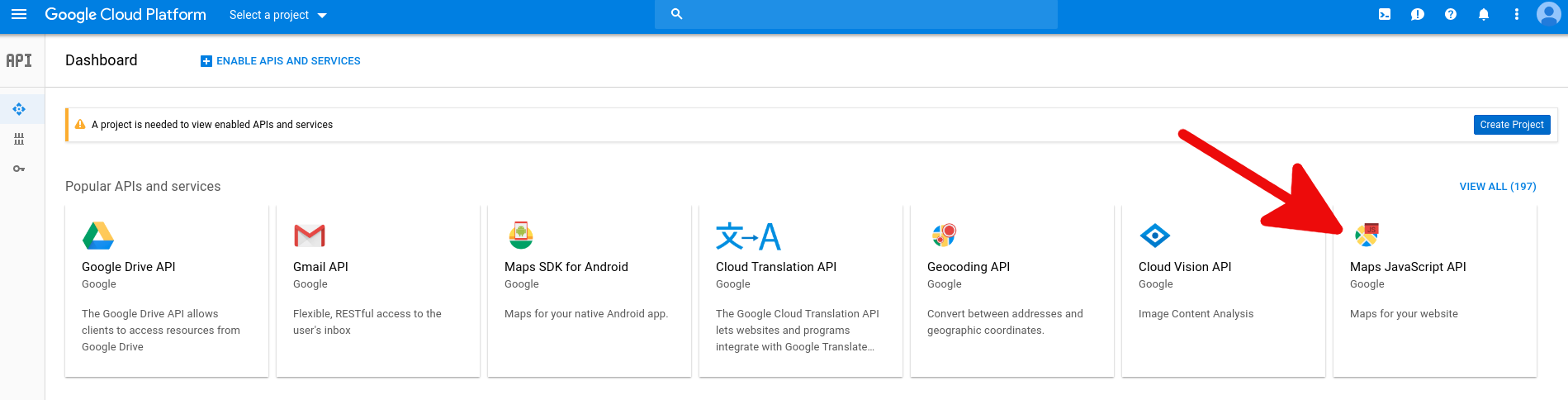Screen dimensions: 1568x400
Task: Click 'The Google Cloud Translation API' description
Action: click(798, 331)
